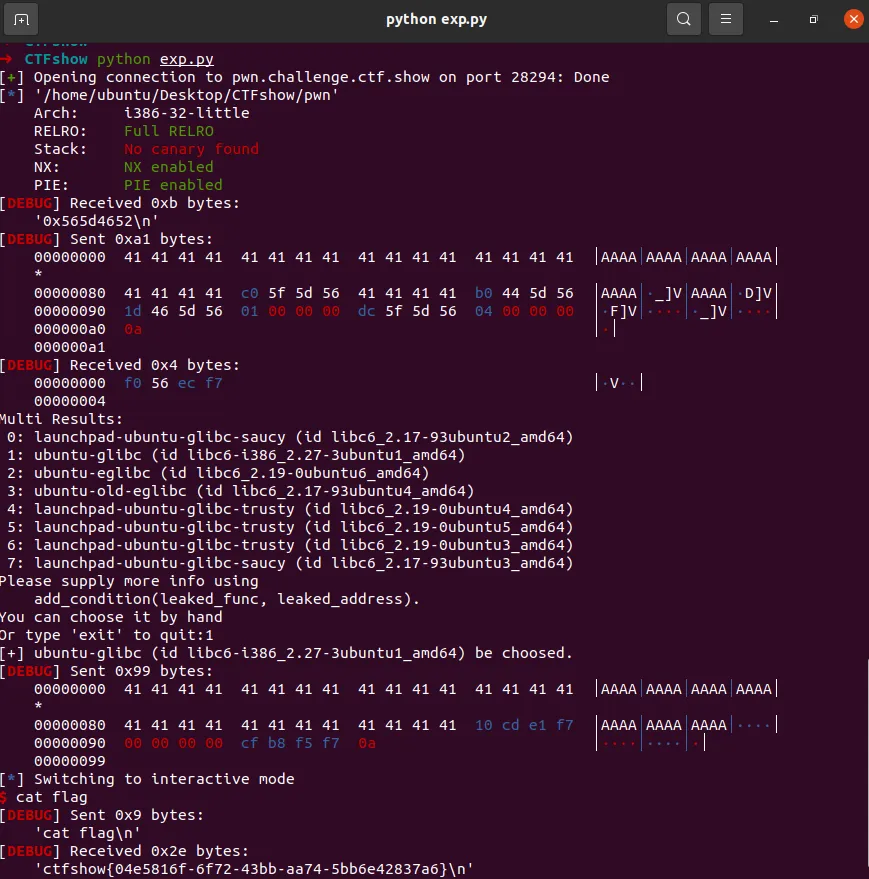This screenshot has height=879, width=869.
Task: Select result 5 libc6_2.19-0ubuntu5_amd64
Action: click(290, 527)
